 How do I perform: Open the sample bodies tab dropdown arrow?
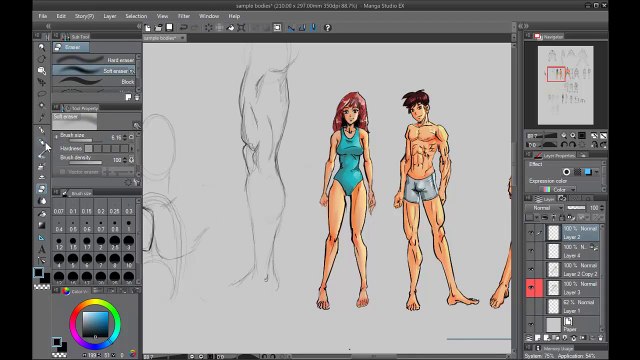click(x=182, y=38)
